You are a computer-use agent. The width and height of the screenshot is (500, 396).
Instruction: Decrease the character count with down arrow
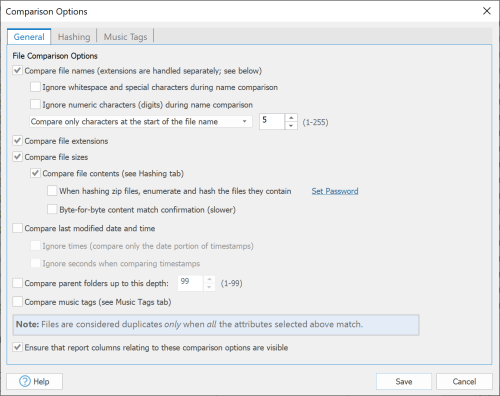pos(291,126)
